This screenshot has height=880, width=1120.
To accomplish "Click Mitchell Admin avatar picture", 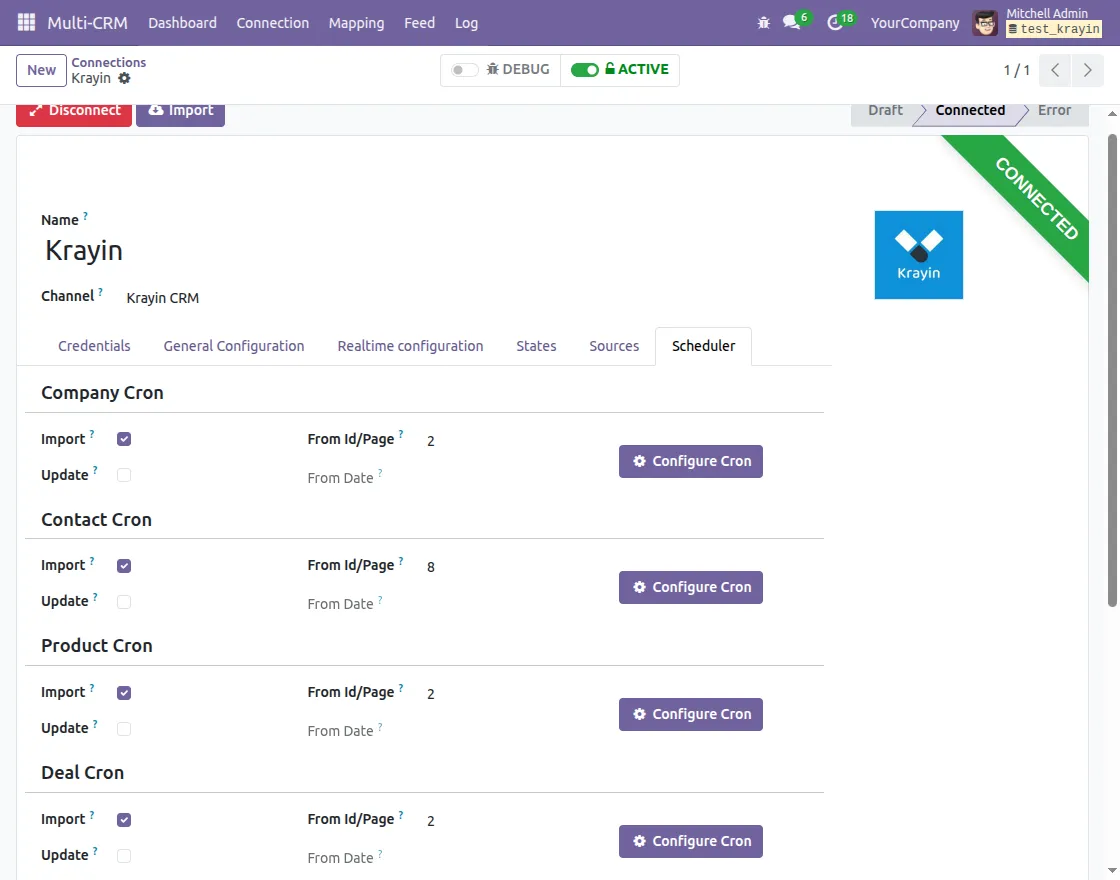I will [985, 23].
